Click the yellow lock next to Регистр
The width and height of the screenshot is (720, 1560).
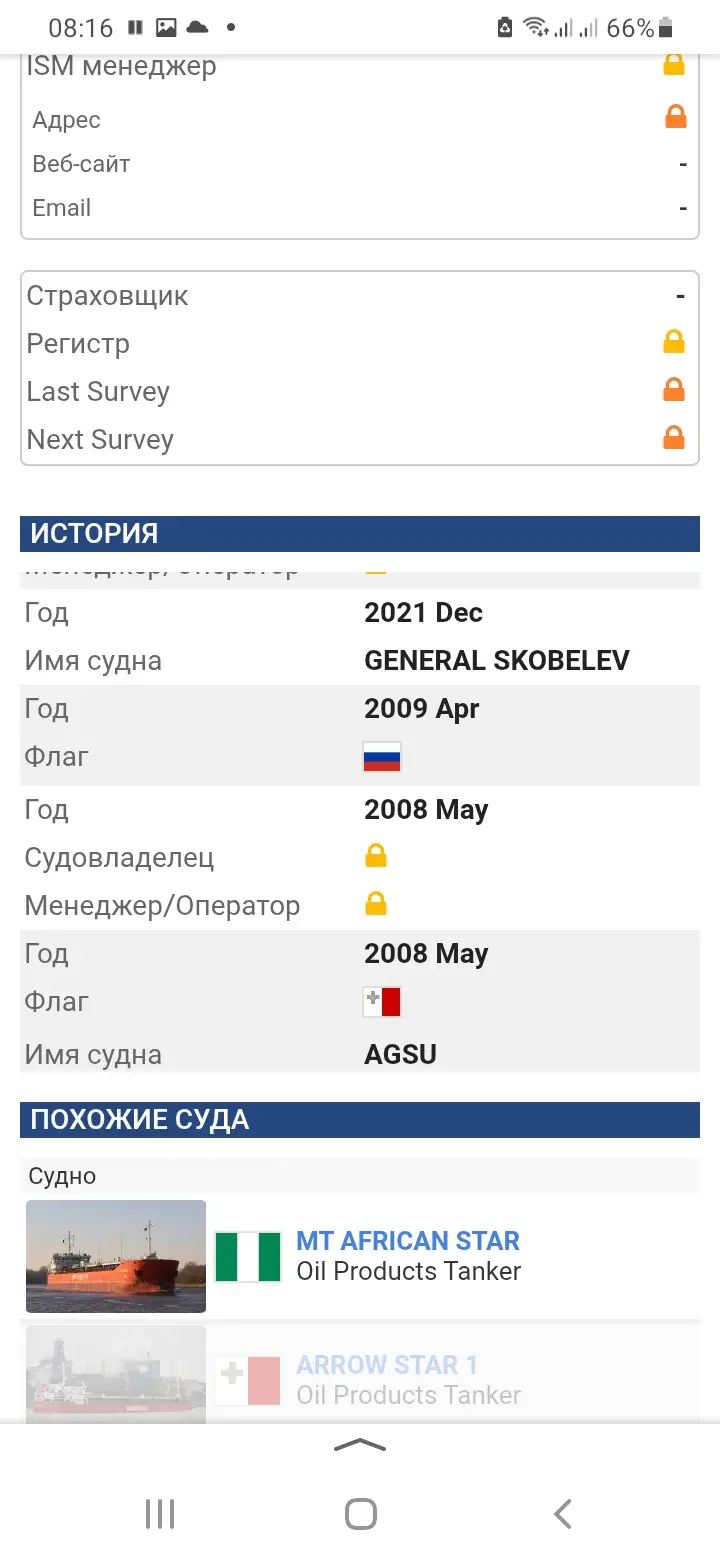pos(674,342)
